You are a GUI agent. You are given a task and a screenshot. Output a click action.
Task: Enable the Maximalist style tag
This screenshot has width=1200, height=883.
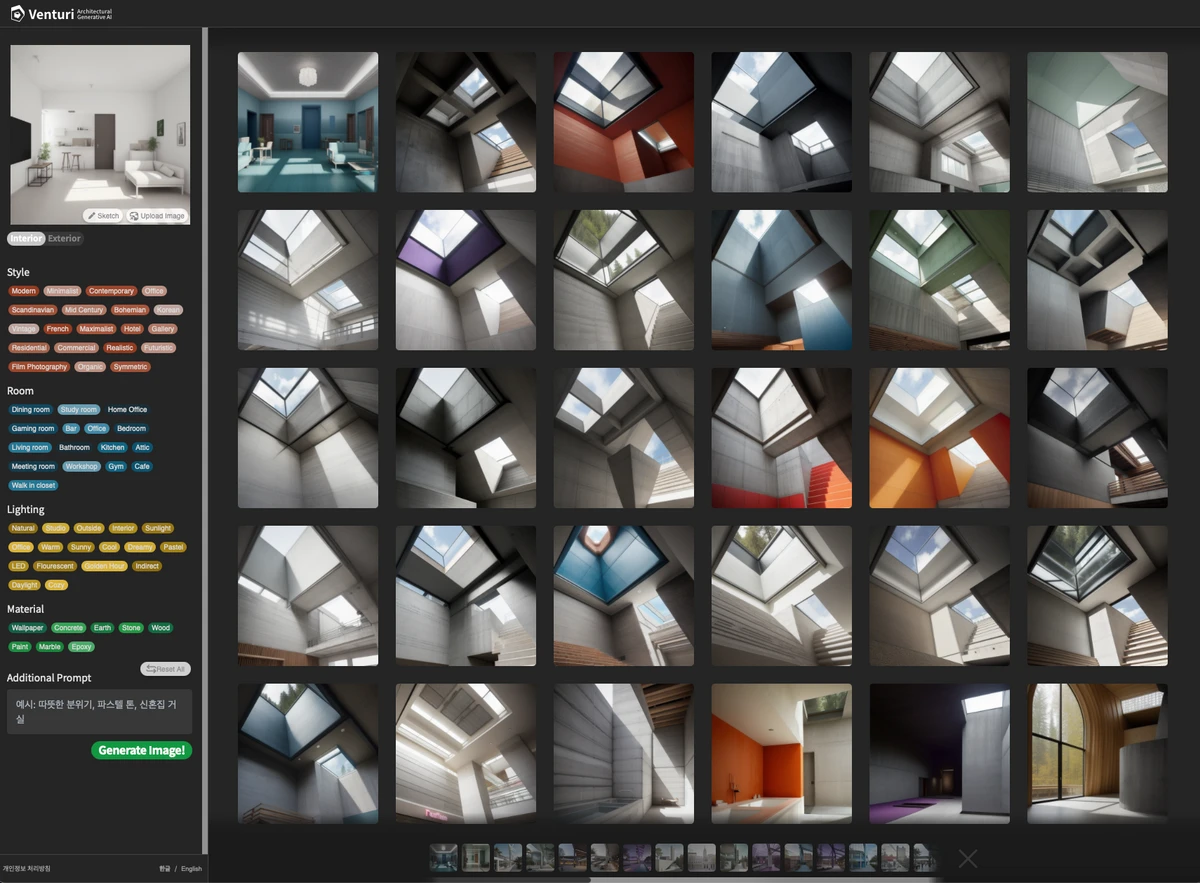(96, 329)
